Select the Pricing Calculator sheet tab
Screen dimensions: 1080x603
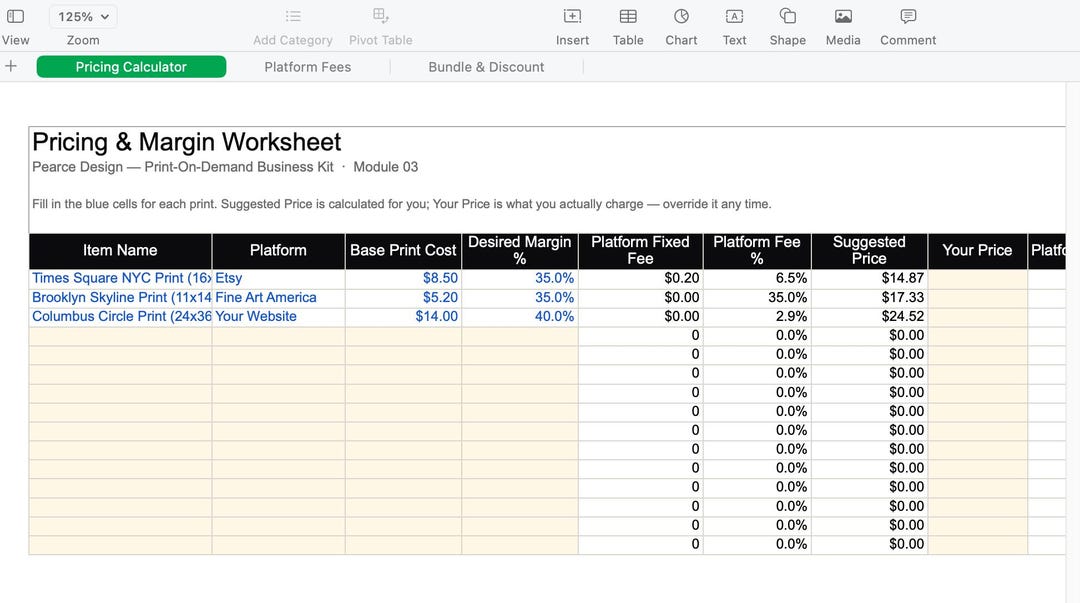[x=131, y=67]
